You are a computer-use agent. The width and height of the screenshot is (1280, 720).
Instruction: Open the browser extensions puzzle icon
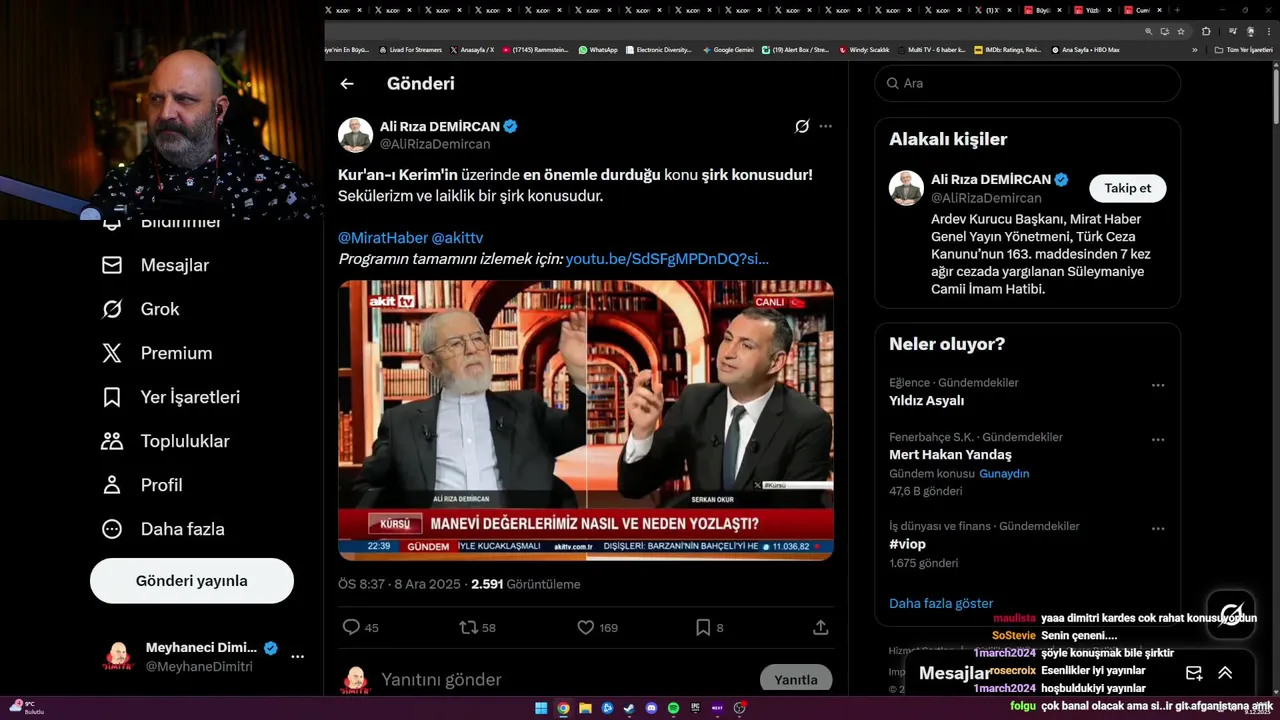click(1207, 31)
